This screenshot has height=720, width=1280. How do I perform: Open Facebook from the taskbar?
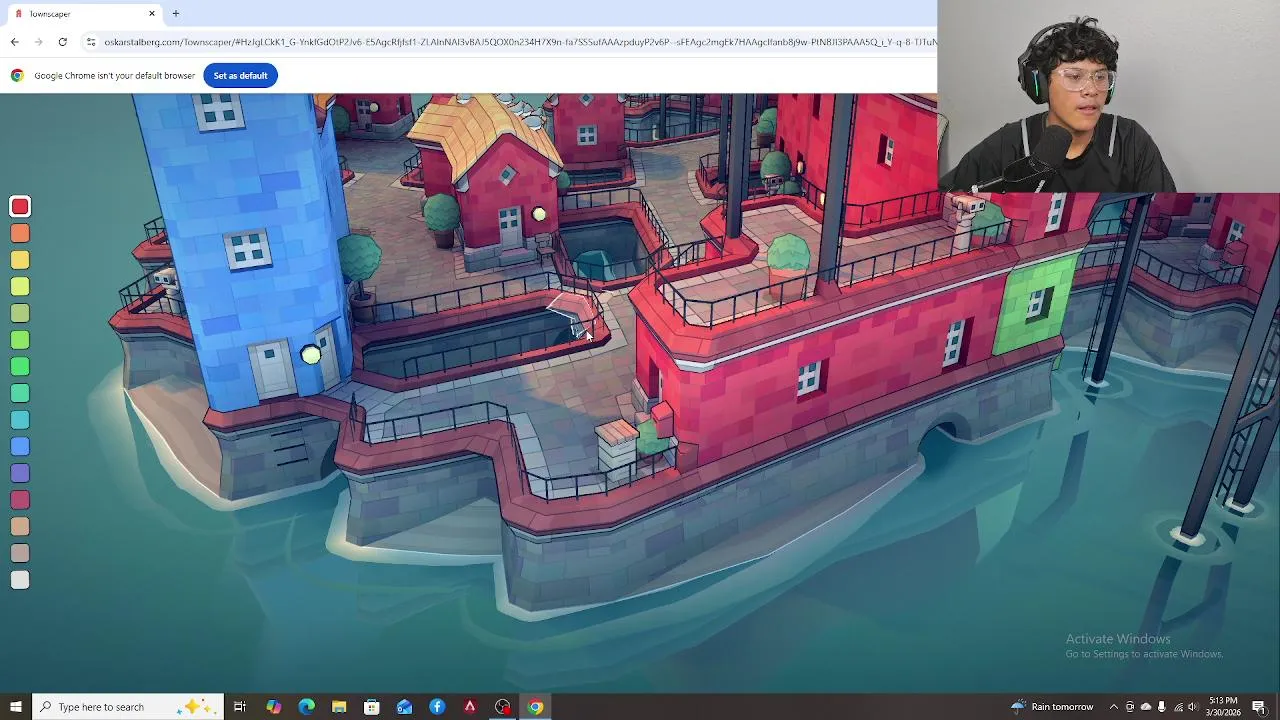point(437,707)
